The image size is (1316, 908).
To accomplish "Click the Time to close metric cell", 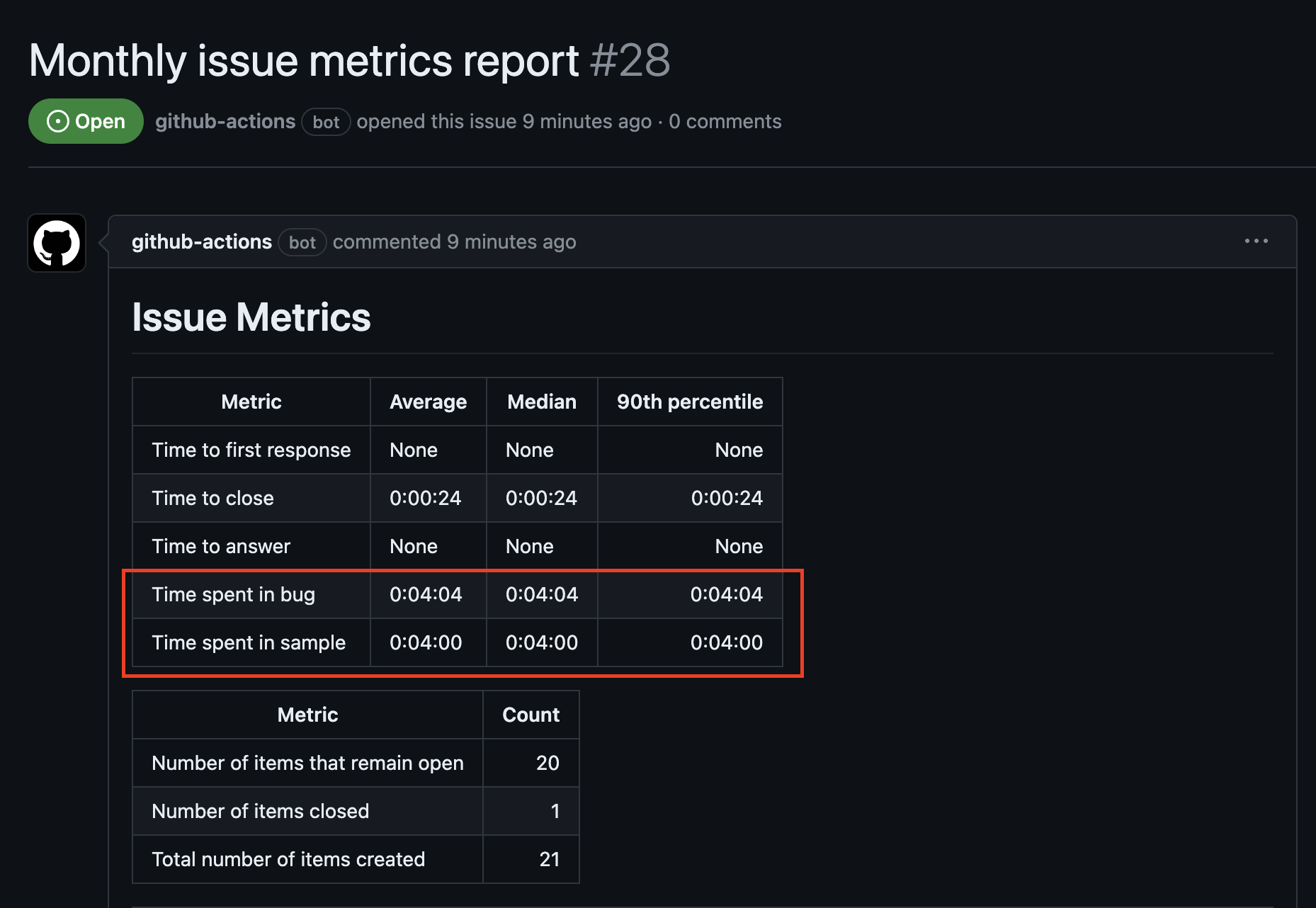I will click(x=212, y=498).
